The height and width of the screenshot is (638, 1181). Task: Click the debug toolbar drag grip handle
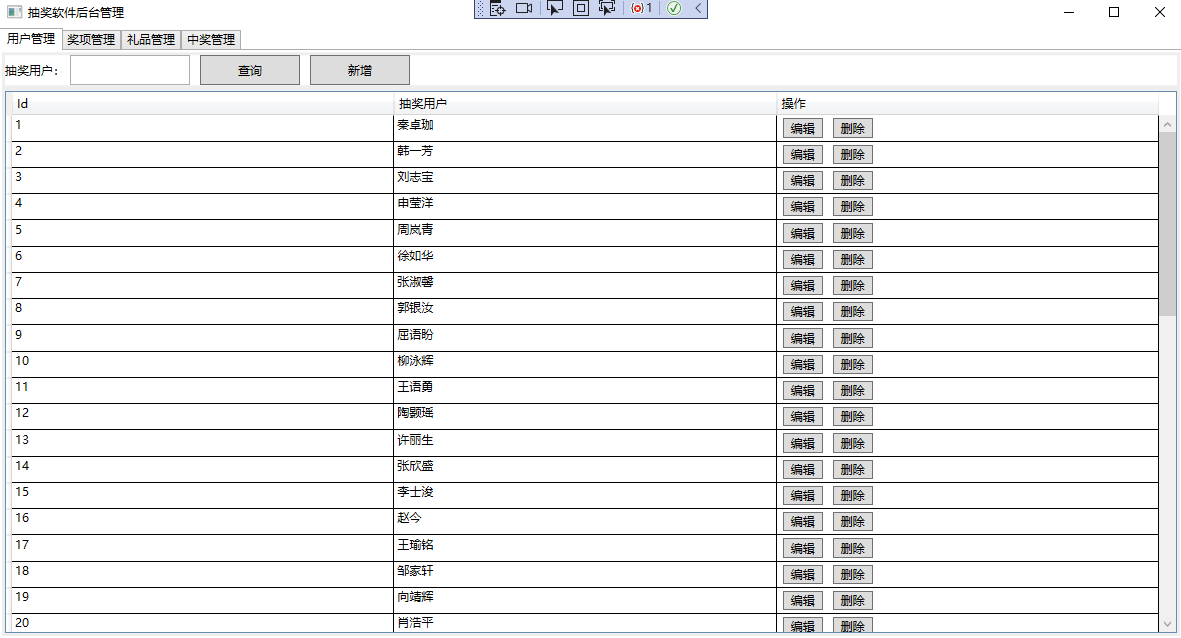point(481,8)
